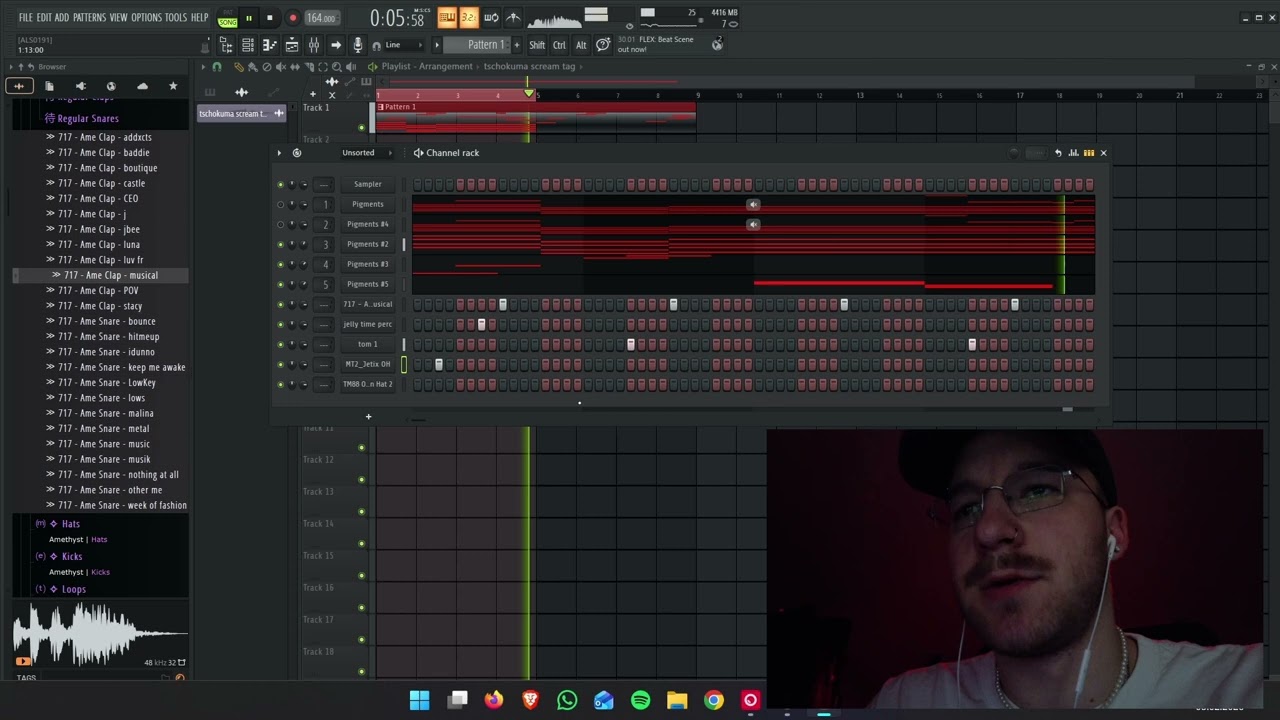Select the Mute tool in Playlist
The height and width of the screenshot is (720, 1280).
click(281, 67)
